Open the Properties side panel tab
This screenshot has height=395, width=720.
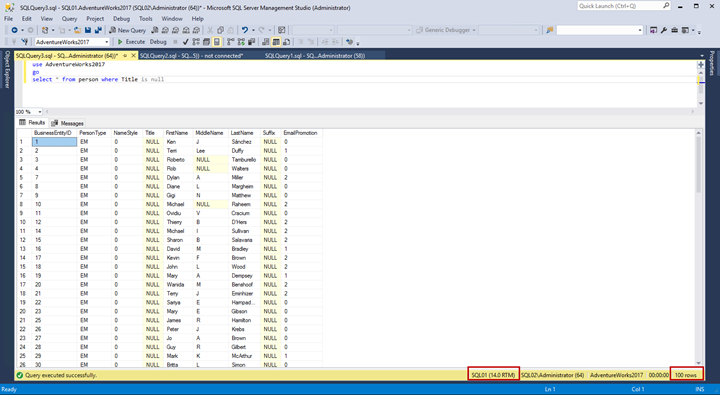pyautogui.click(x=712, y=63)
